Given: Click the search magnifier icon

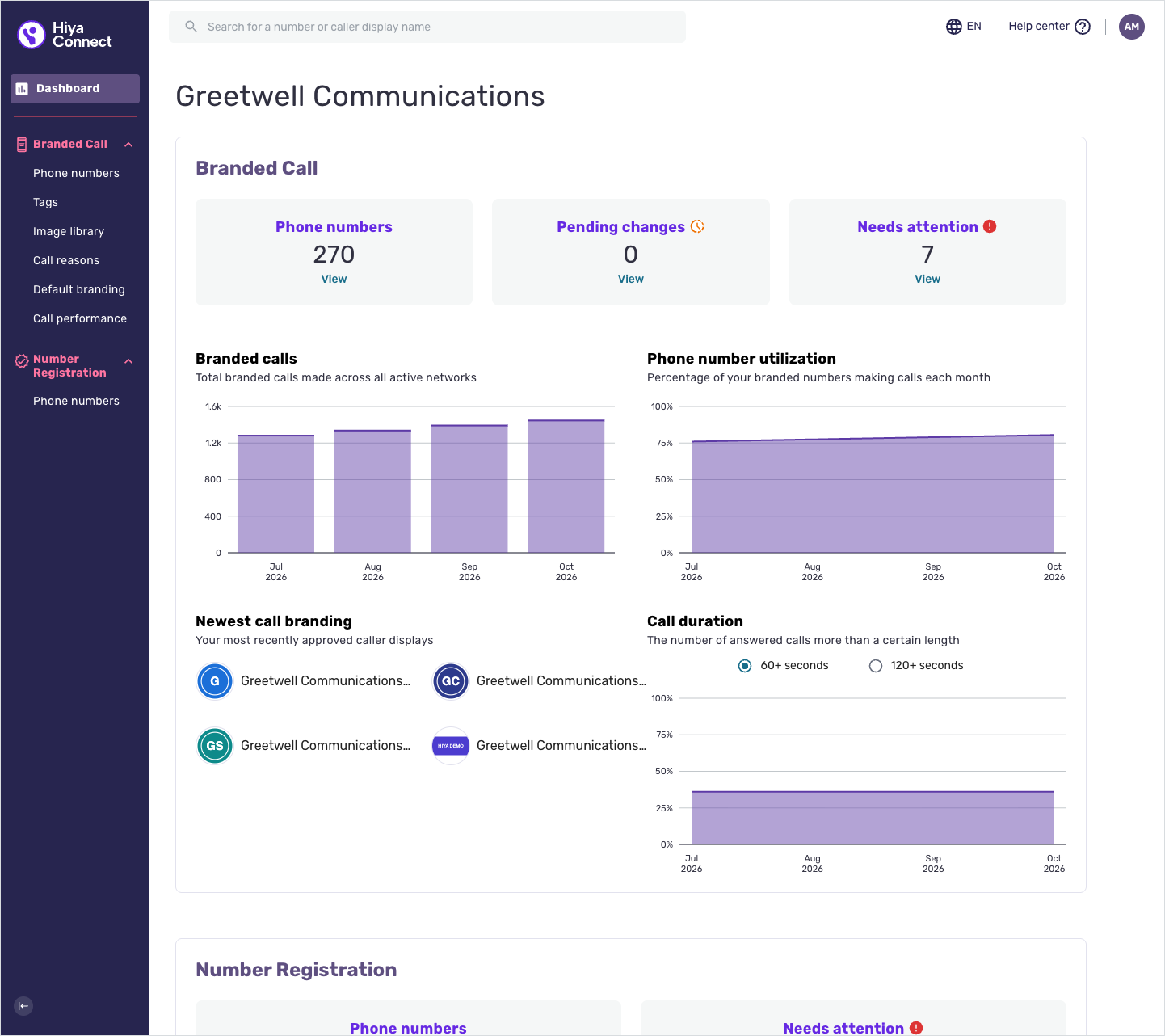Looking at the screenshot, I should (191, 27).
